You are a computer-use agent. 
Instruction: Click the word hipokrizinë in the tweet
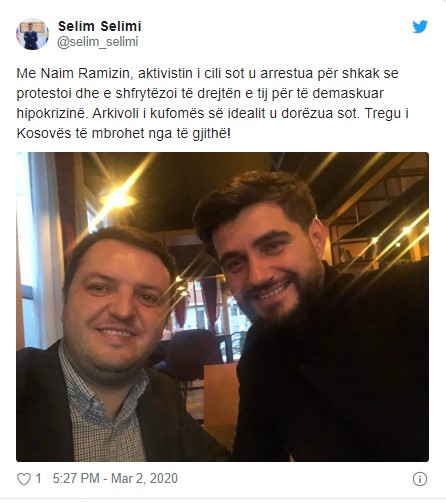pyautogui.click(x=51, y=114)
